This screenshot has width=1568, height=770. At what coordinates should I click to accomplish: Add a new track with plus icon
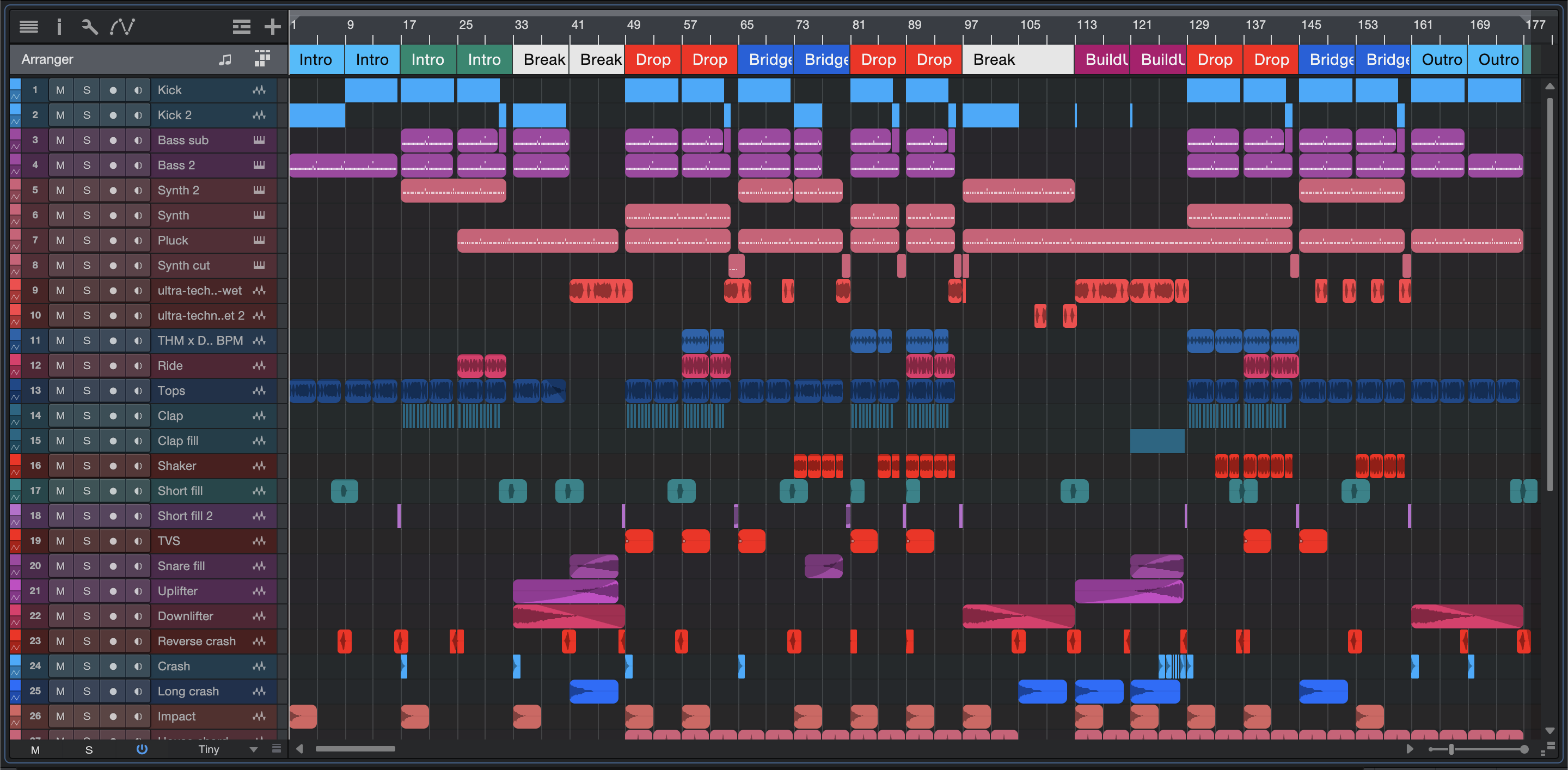(272, 26)
